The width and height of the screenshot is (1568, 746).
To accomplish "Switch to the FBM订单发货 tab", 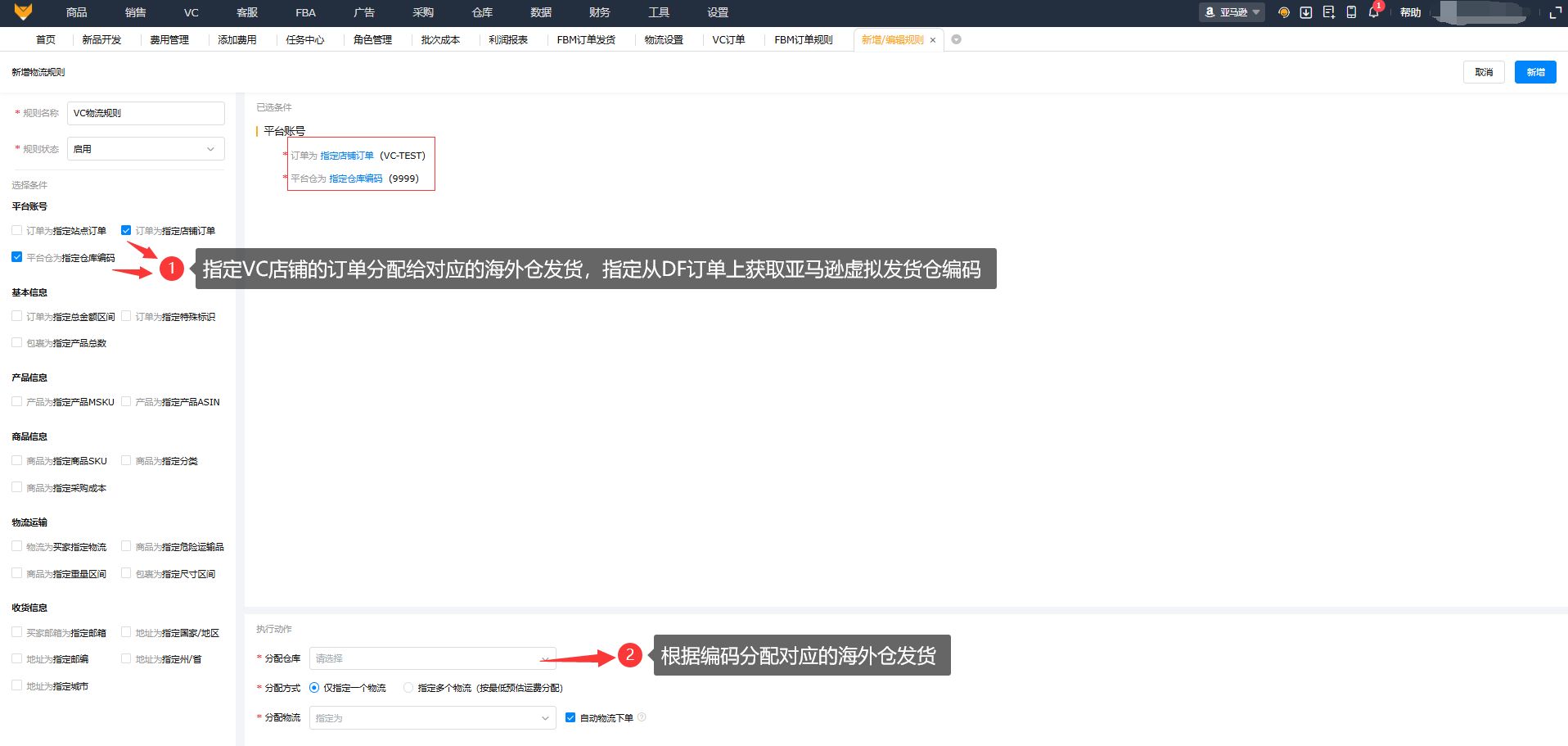I will pyautogui.click(x=586, y=39).
